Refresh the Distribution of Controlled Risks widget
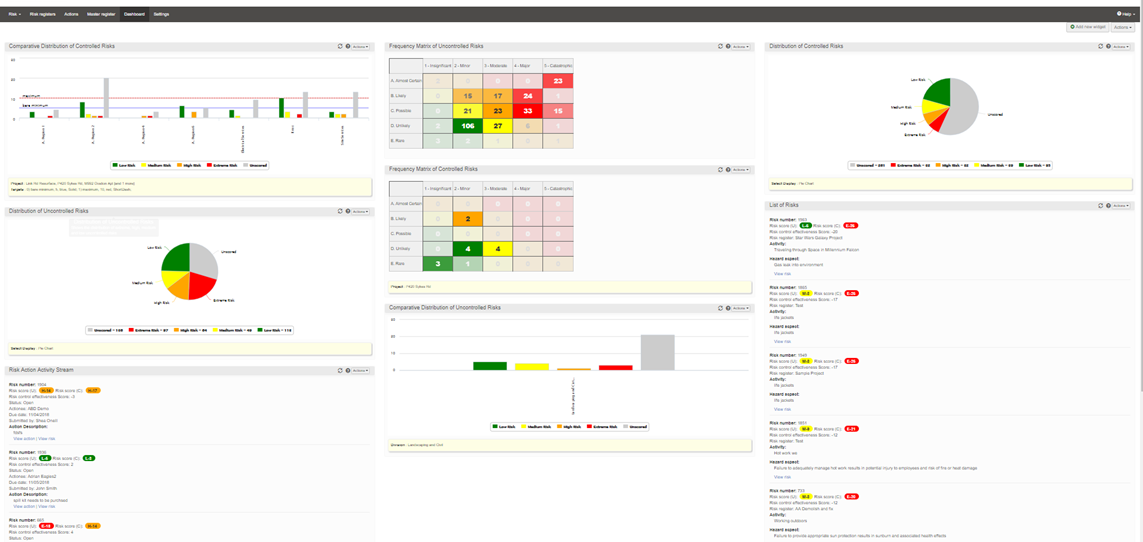1143x542 pixels. [1100, 46]
